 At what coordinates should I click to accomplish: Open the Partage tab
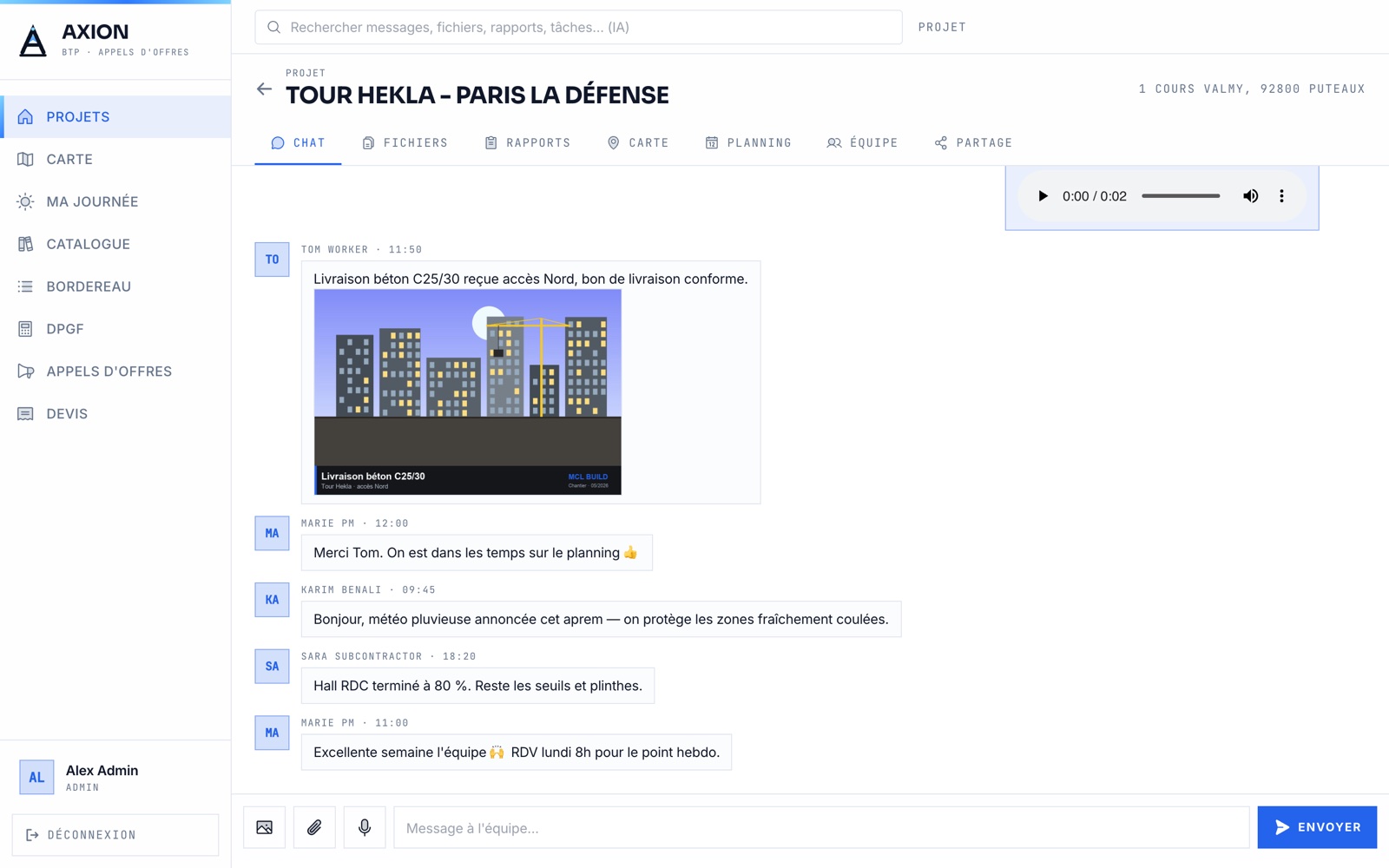pos(973,142)
